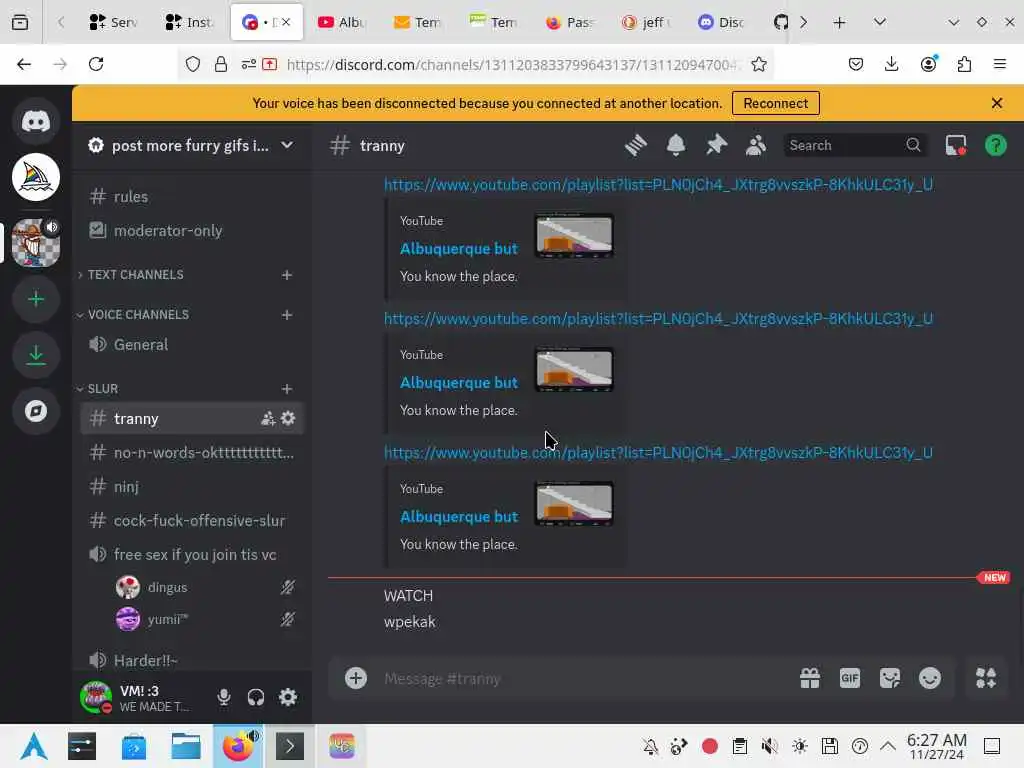Show hidden system tray icons arrow
Viewport: 1024px width, 768px height.
tap(888, 746)
